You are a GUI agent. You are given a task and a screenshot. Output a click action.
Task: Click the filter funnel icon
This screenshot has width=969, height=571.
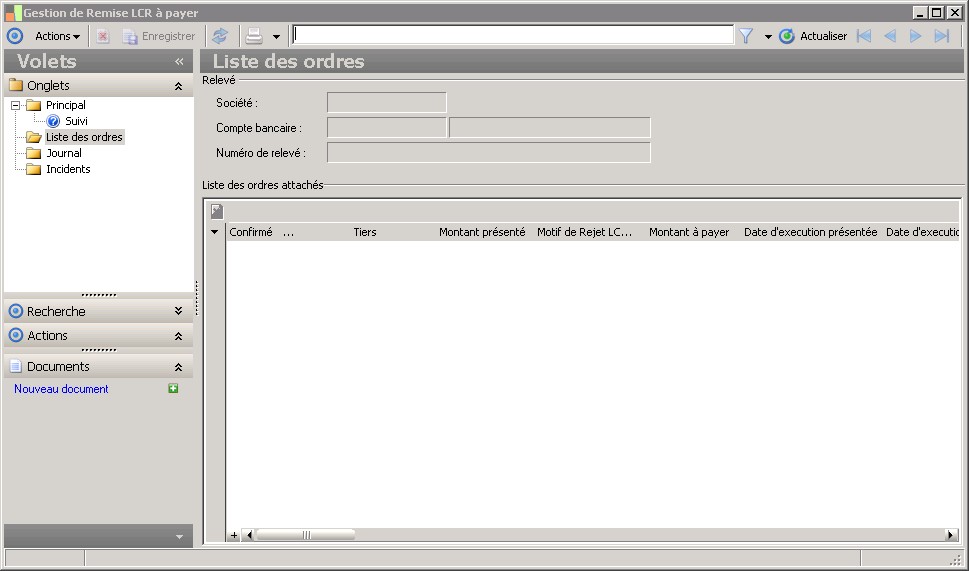tap(746, 36)
